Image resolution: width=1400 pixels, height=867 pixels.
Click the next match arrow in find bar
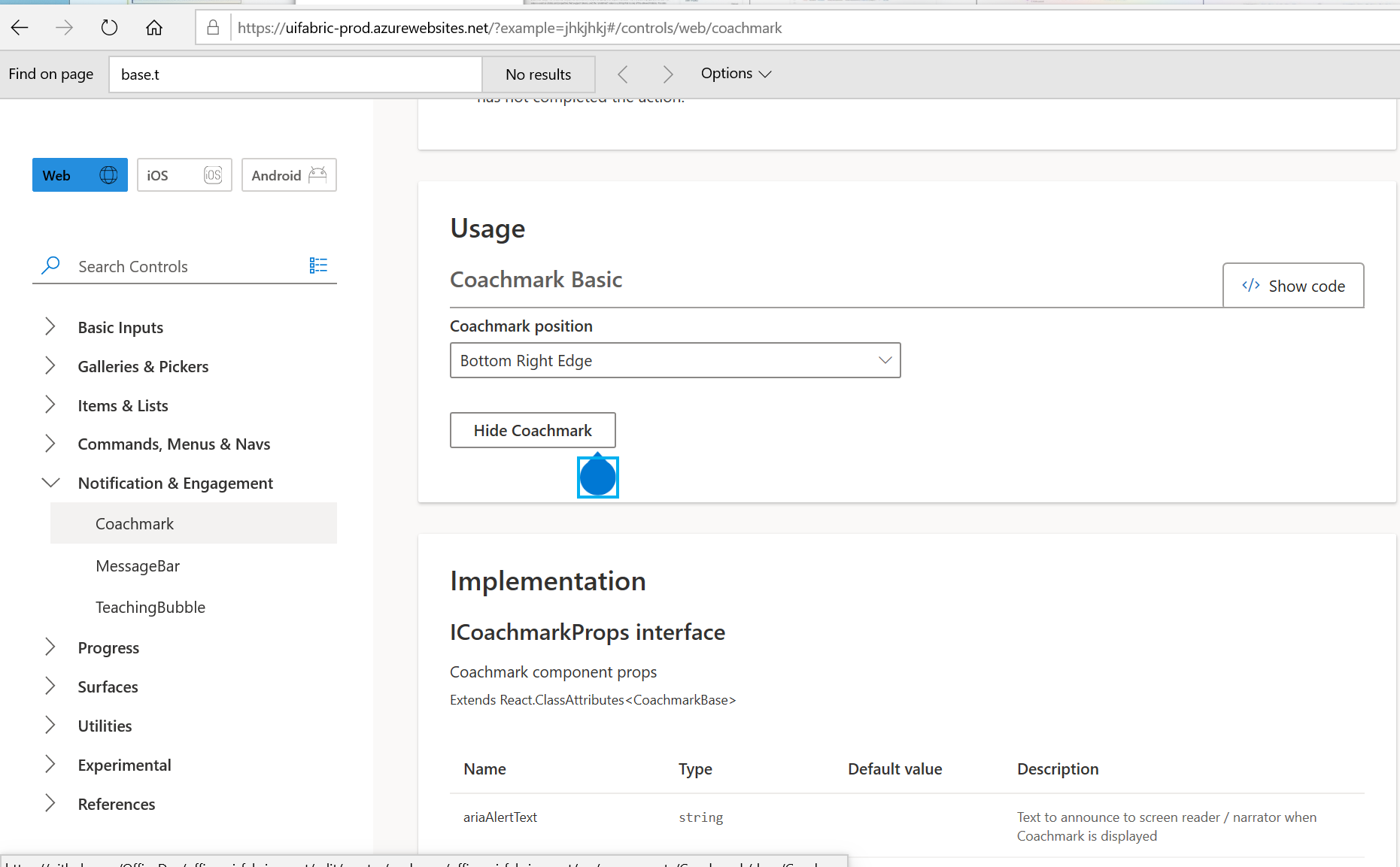coord(667,74)
